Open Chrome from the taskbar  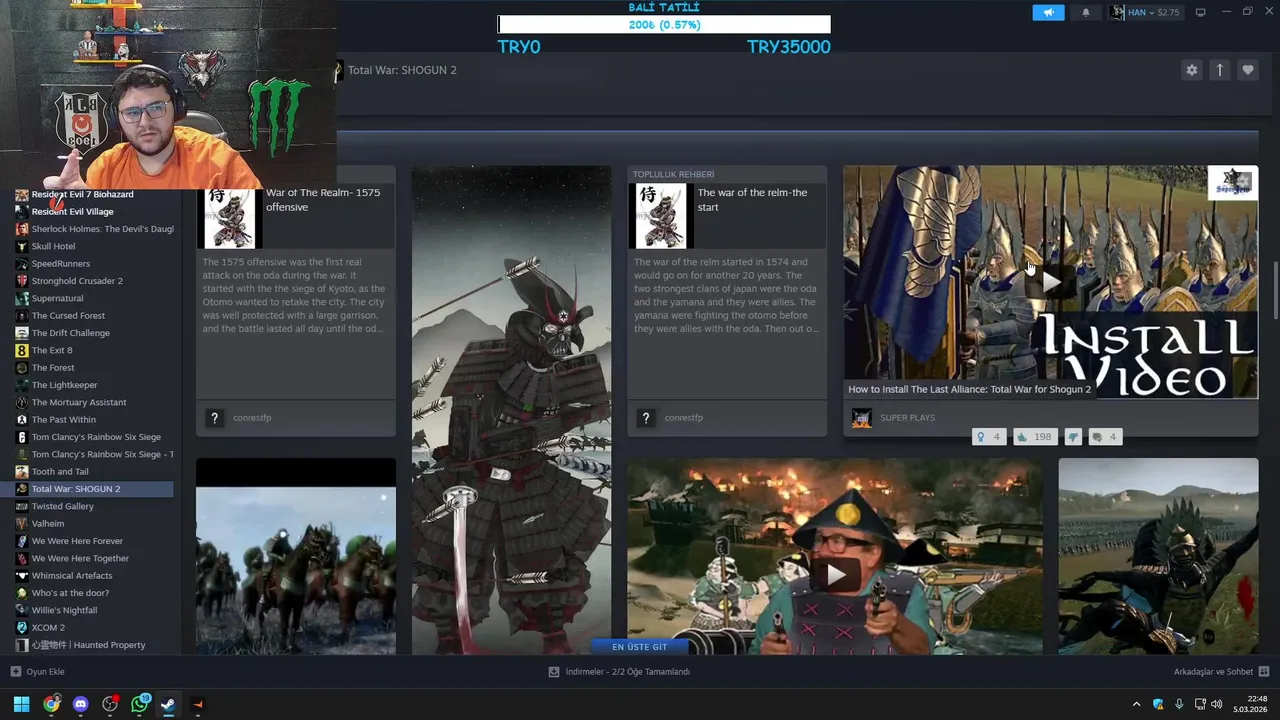point(51,704)
